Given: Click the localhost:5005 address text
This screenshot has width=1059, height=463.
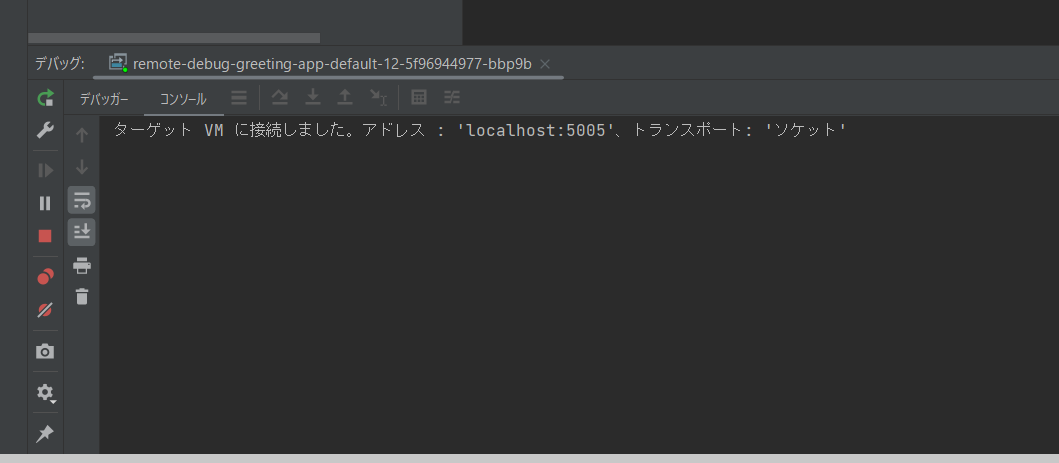Looking at the screenshot, I should pyautogui.click(x=536, y=131).
